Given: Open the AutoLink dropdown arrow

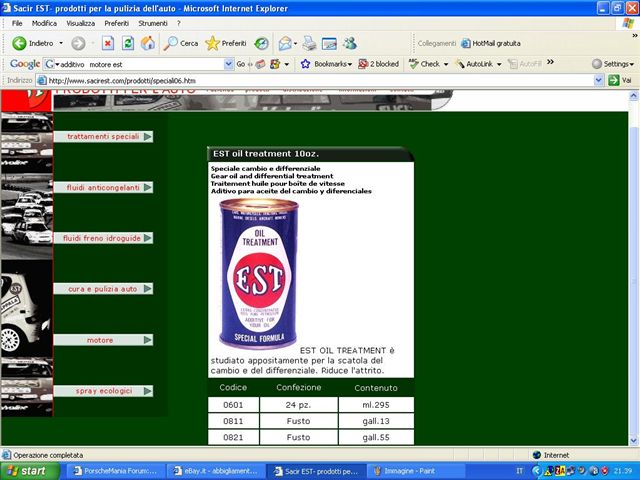Looking at the screenshot, I should click(499, 64).
